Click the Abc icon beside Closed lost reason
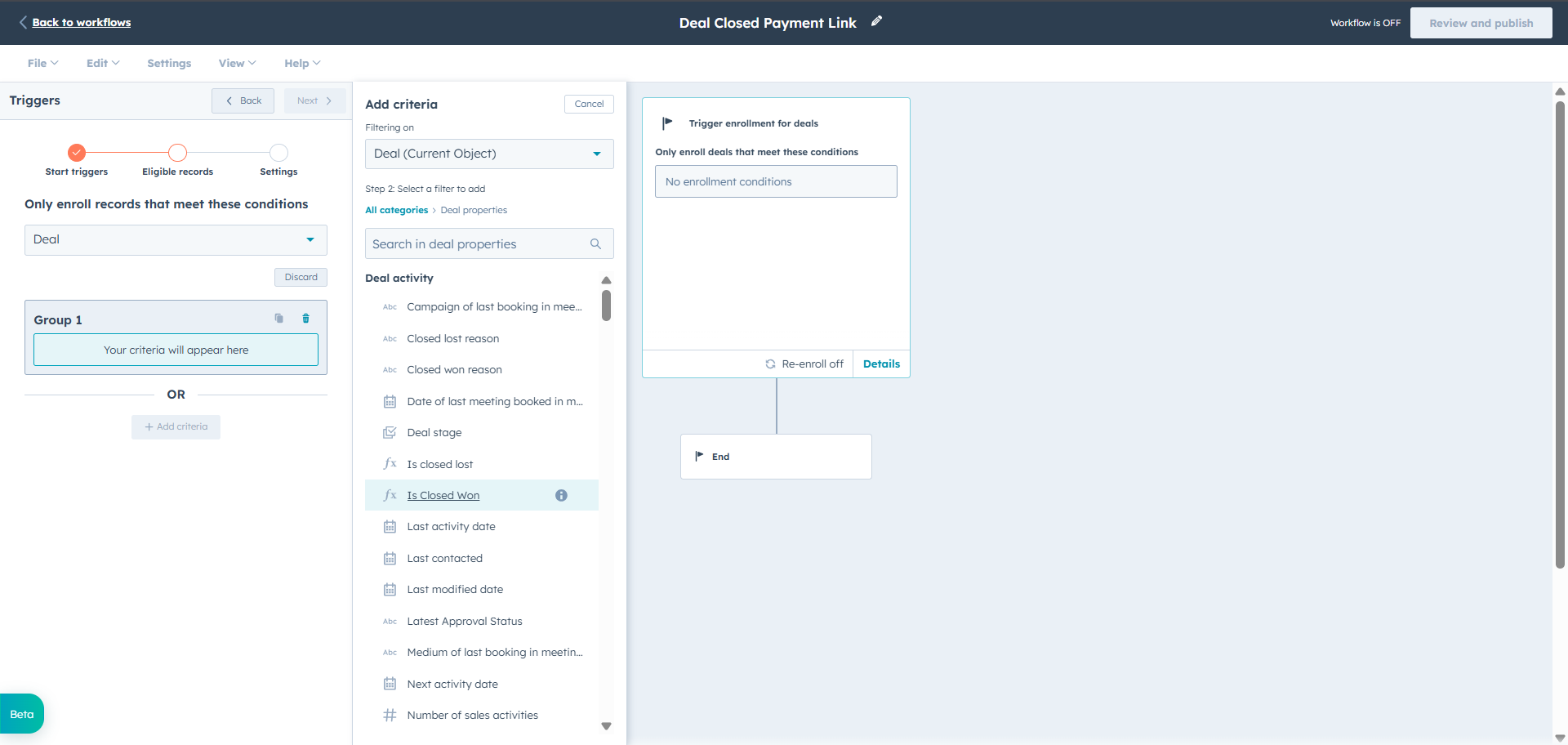Viewport: 1568px width, 745px height. 390,338
